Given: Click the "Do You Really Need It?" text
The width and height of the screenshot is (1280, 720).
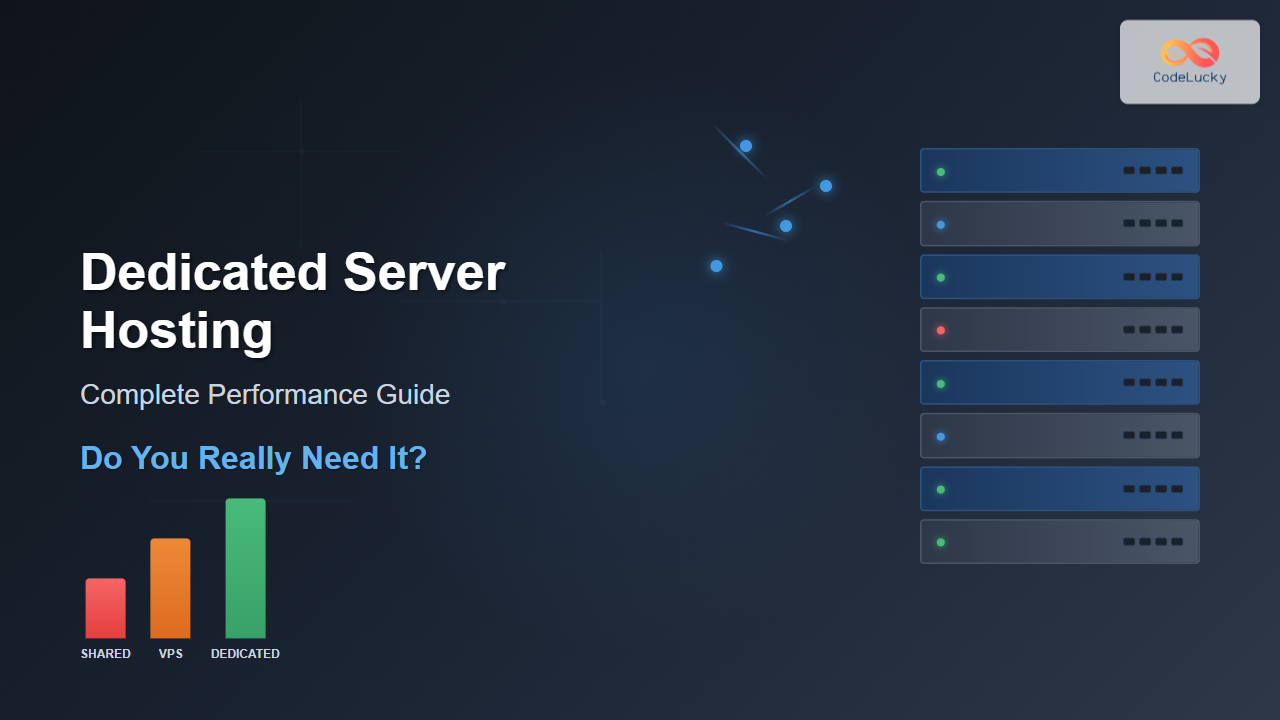Looking at the screenshot, I should [253, 458].
